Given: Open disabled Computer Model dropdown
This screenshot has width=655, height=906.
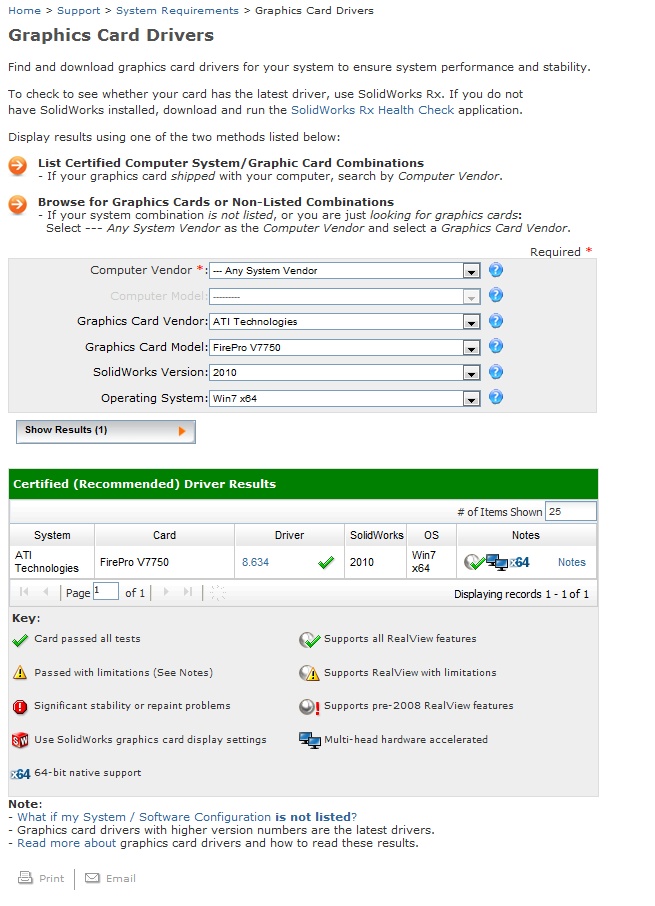Looking at the screenshot, I should (x=471, y=296).
